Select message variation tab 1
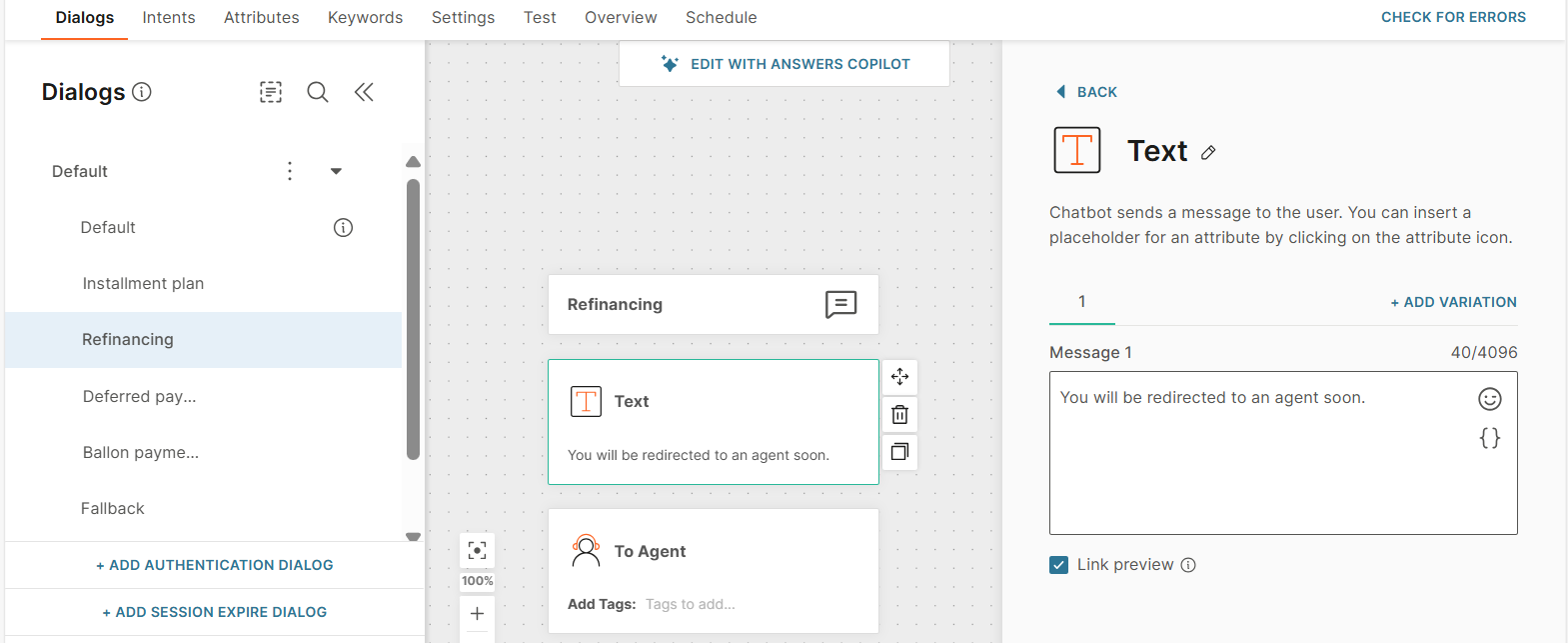The image size is (1568, 643). 1082,302
